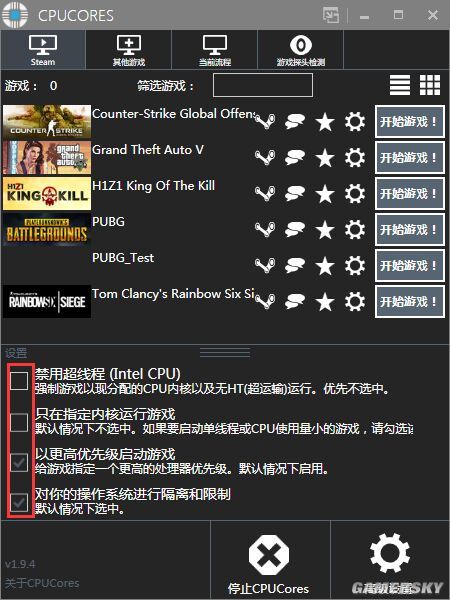Switch to list view layout icon
Image resolution: width=450 pixels, height=600 pixels.
399,85
